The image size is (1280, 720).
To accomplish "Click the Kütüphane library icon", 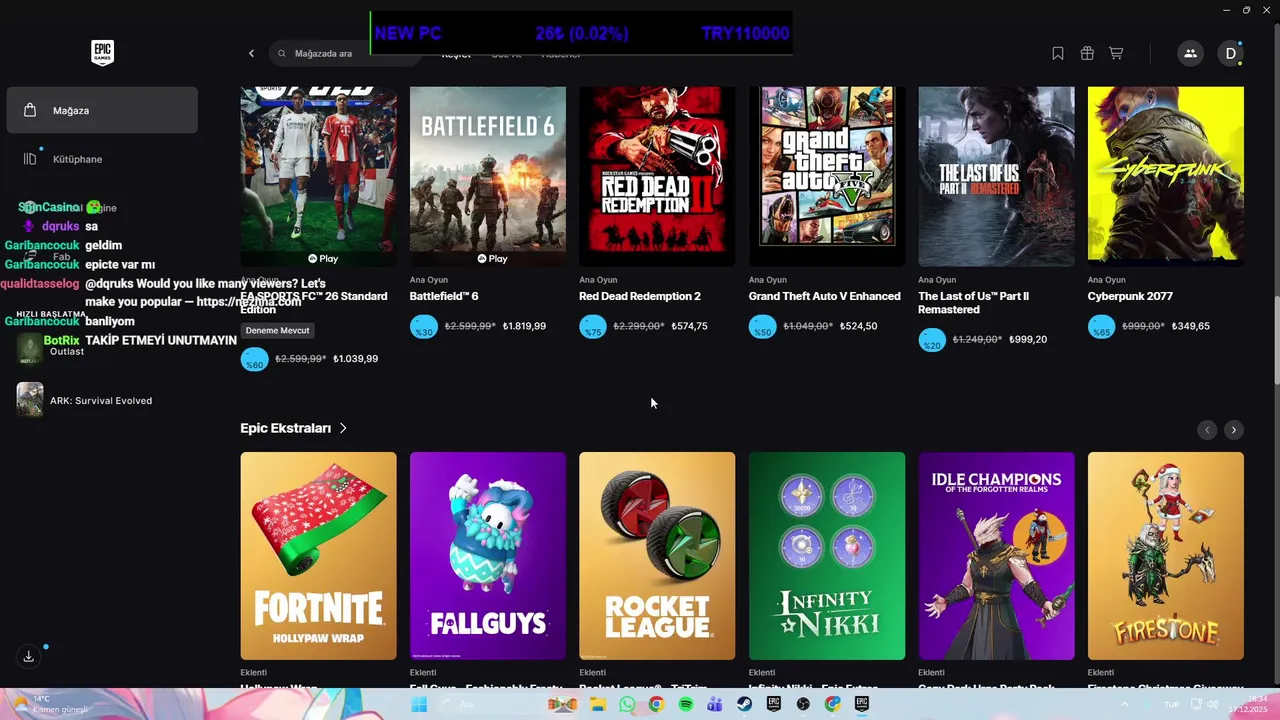I will (30, 158).
